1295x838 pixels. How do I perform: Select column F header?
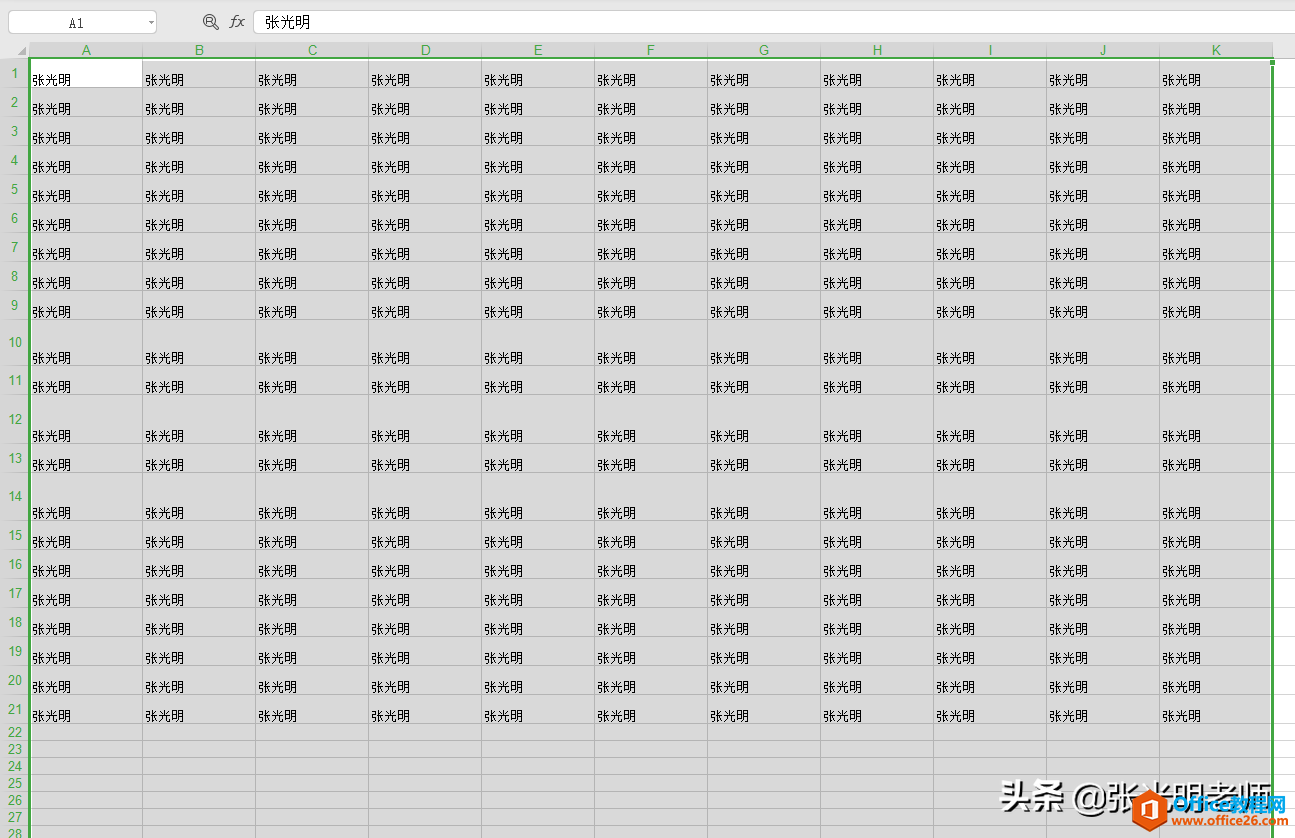pyautogui.click(x=651, y=50)
